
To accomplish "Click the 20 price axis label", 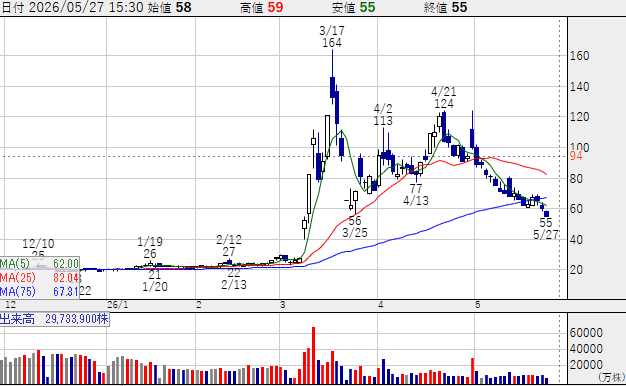I will point(576,270).
